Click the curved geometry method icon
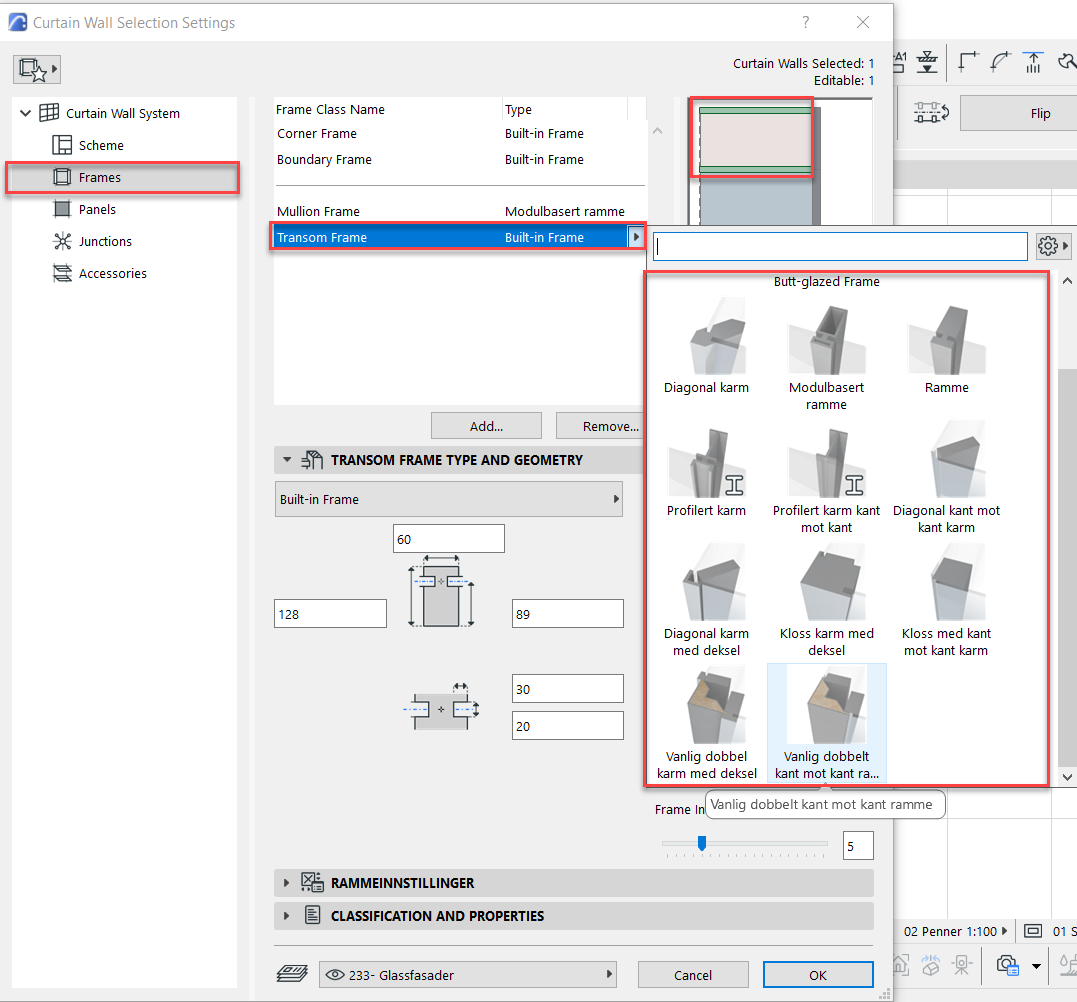Viewport: 1077px width, 1002px height. point(1000,62)
